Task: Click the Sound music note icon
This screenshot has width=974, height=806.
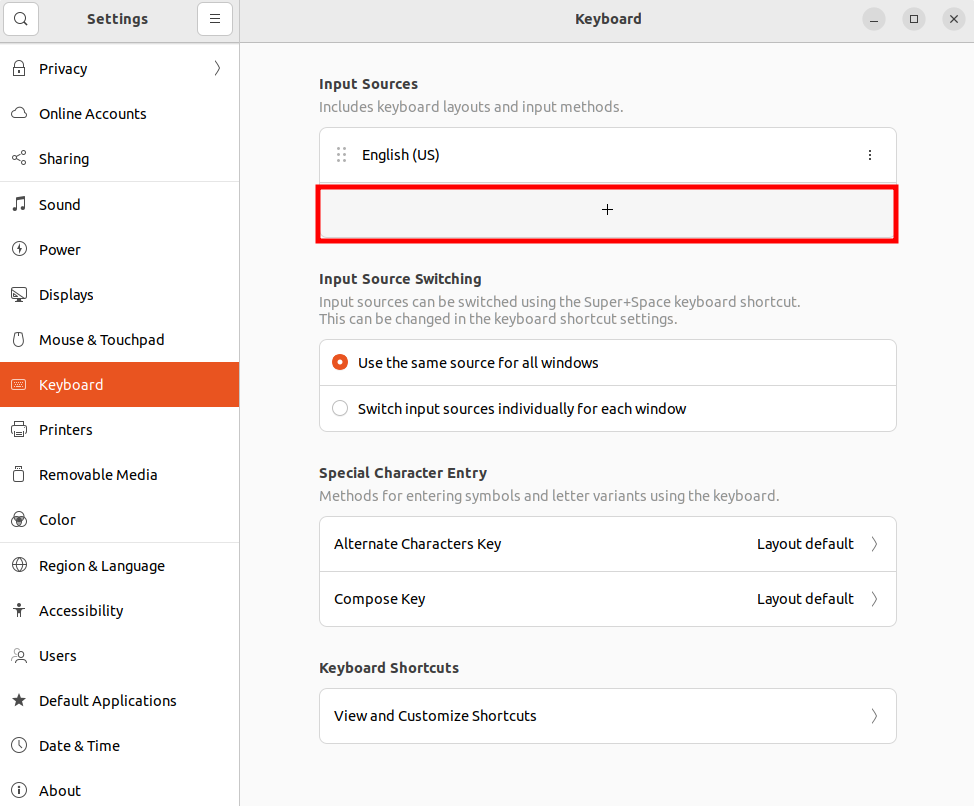Action: coord(19,204)
